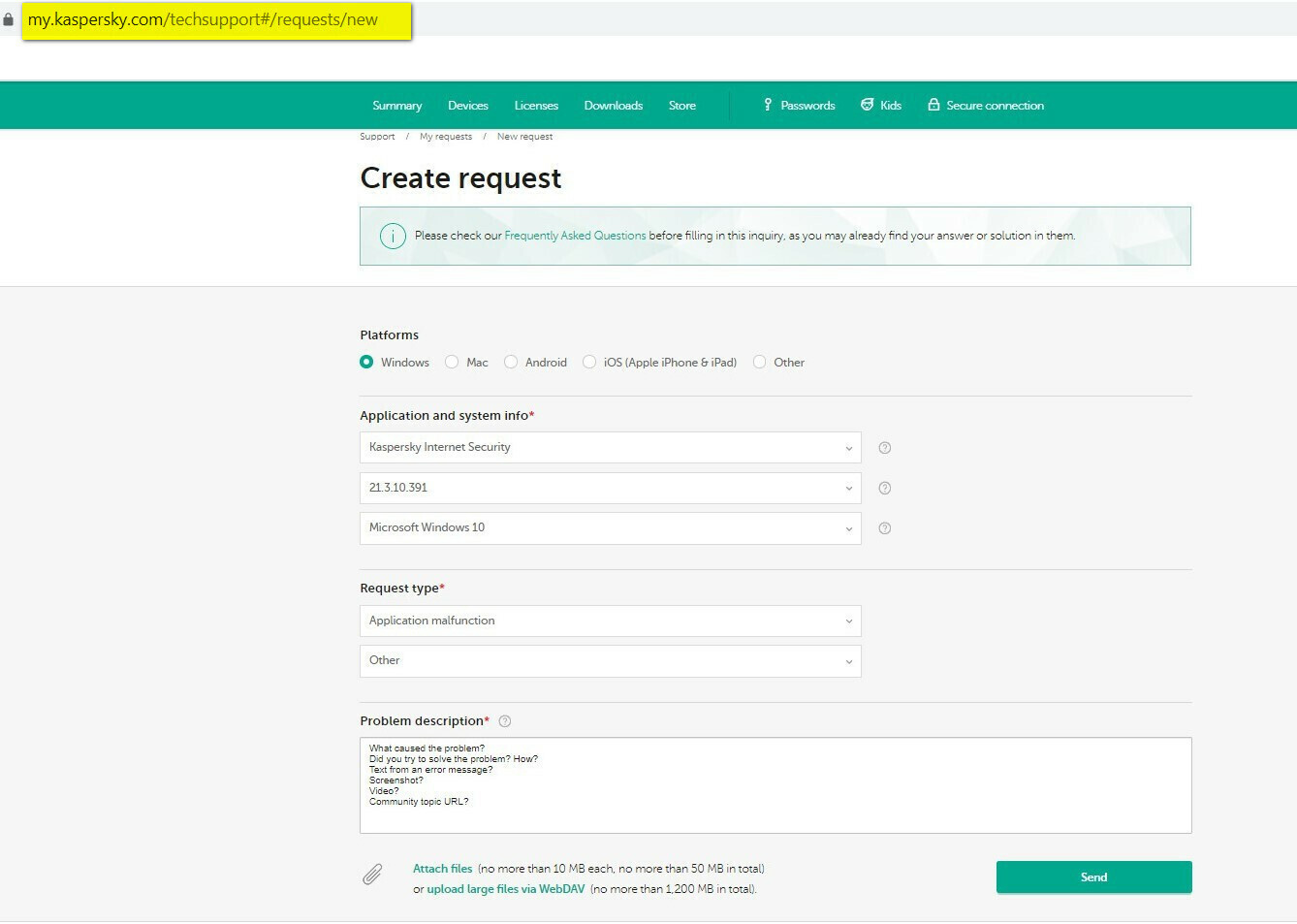Viewport: 1297px width, 924px height.
Task: Click the Secure connection lock icon
Action: (933, 105)
